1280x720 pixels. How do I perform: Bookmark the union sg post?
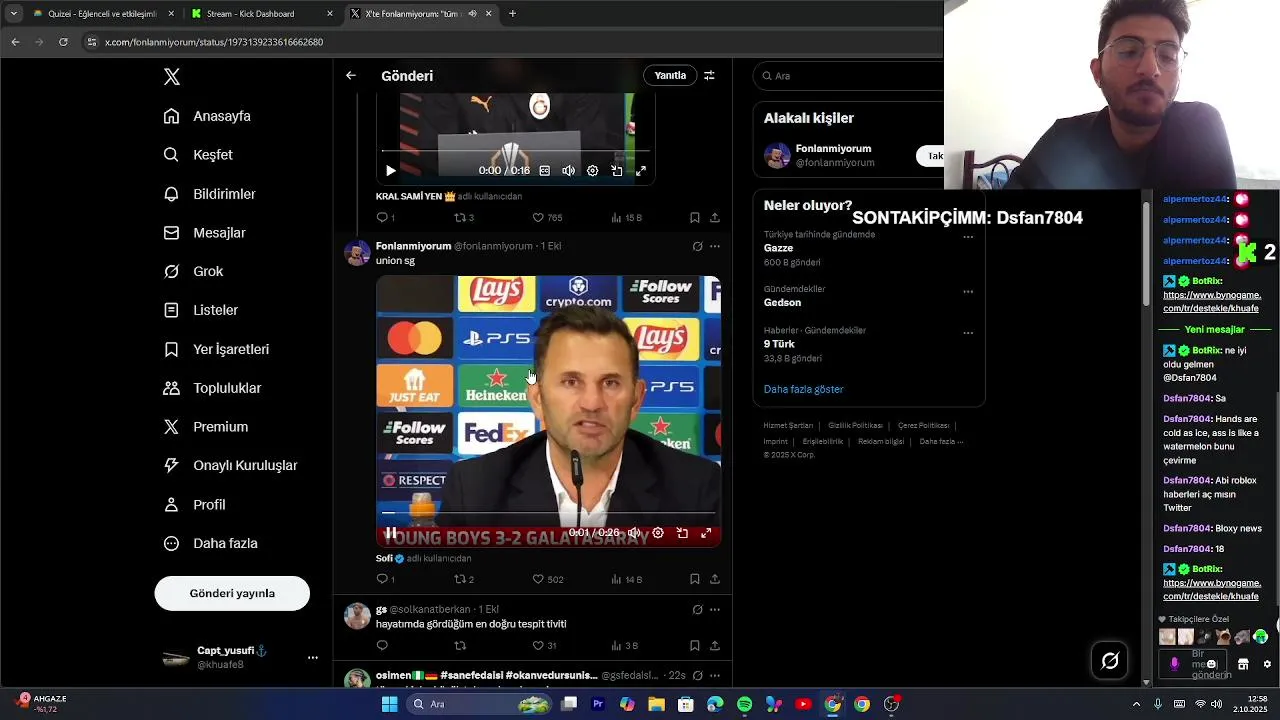(695, 579)
